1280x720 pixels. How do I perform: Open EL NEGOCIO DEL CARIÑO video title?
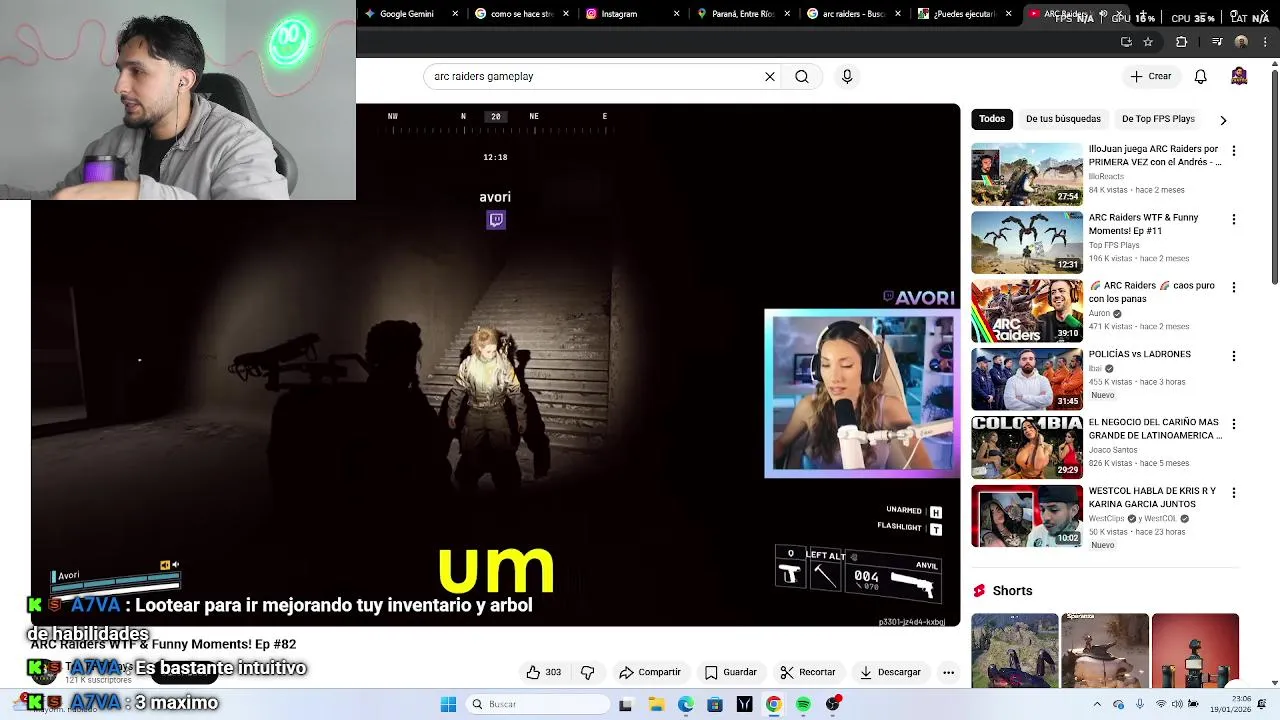click(1155, 429)
